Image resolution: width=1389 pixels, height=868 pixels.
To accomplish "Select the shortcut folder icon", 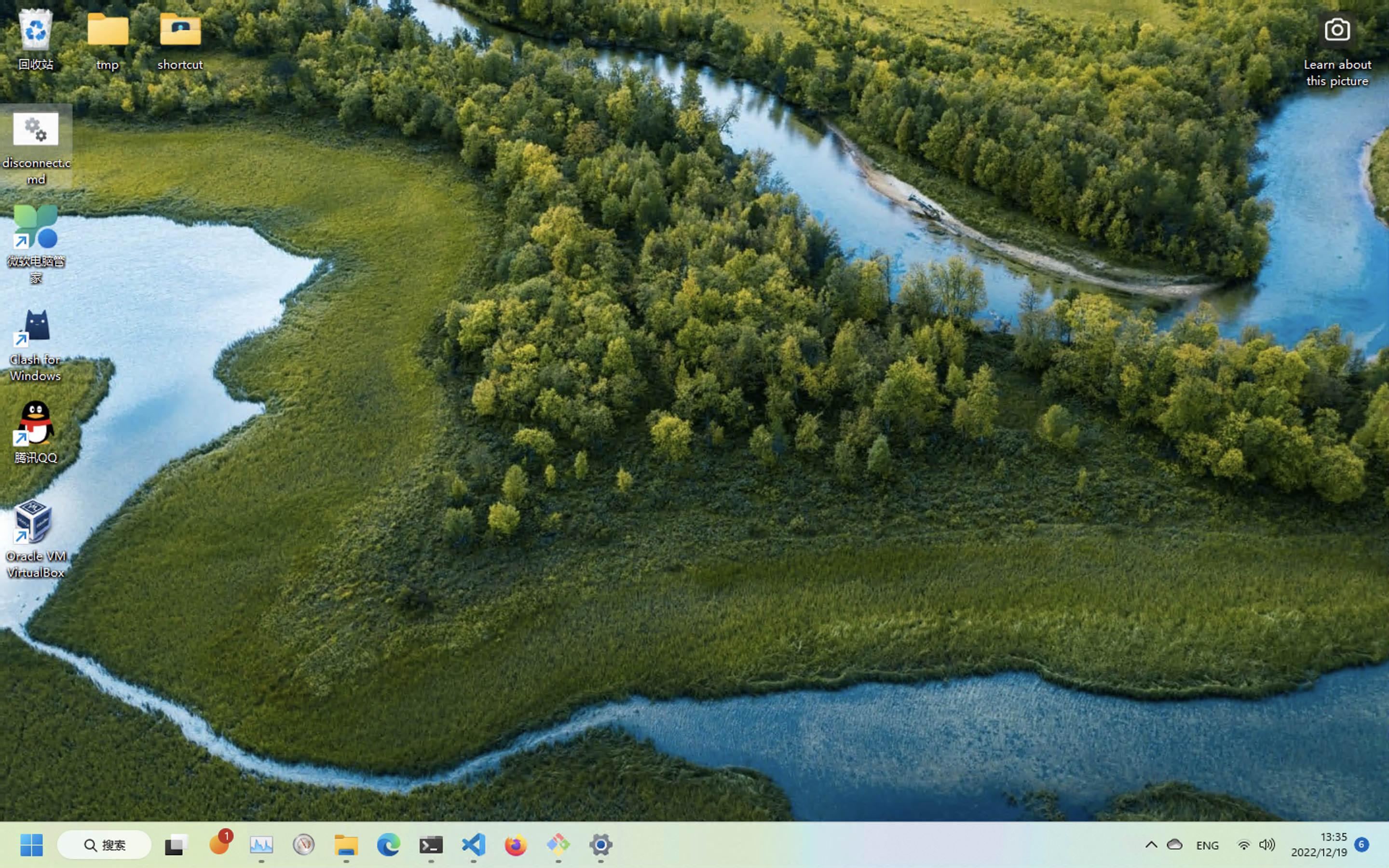I will pyautogui.click(x=180, y=31).
